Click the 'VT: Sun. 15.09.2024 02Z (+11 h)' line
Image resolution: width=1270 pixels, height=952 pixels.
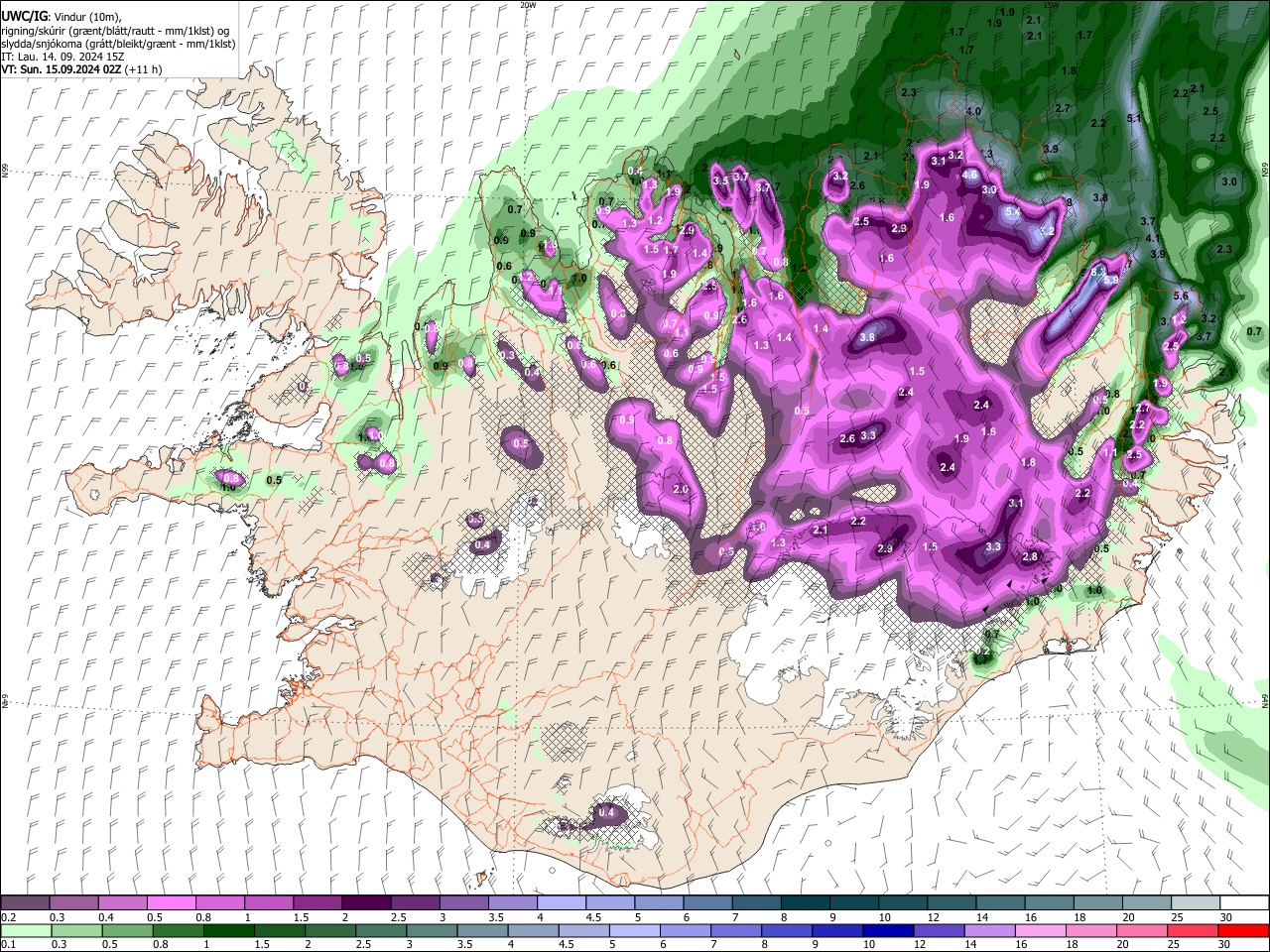coord(81,69)
